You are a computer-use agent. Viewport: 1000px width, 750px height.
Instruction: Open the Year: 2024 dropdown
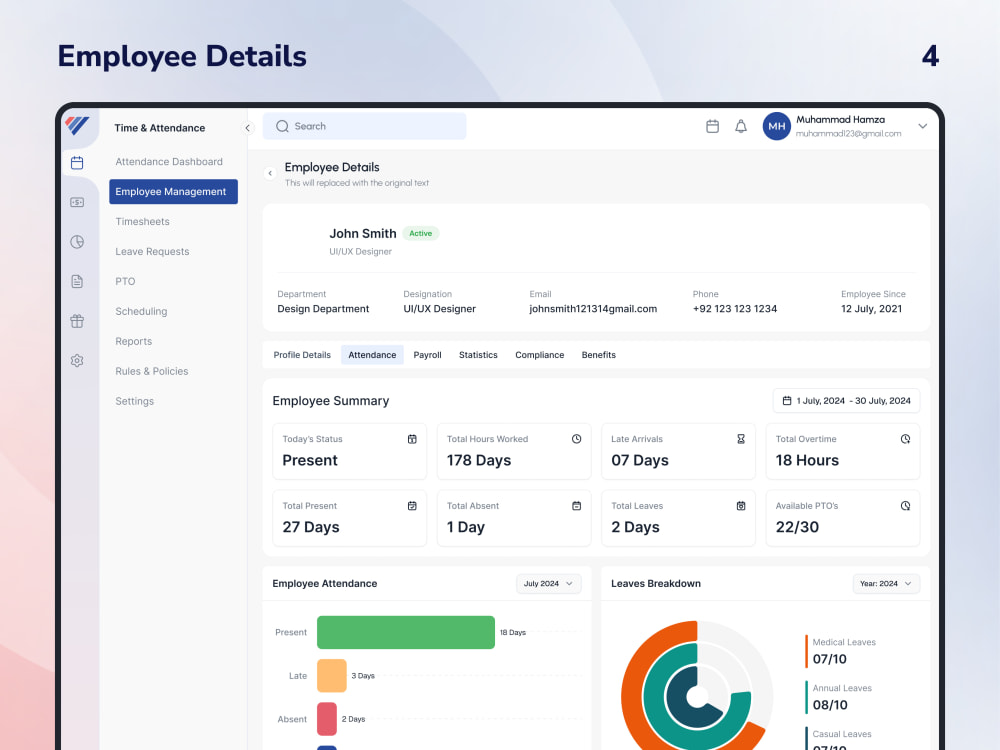pos(886,584)
